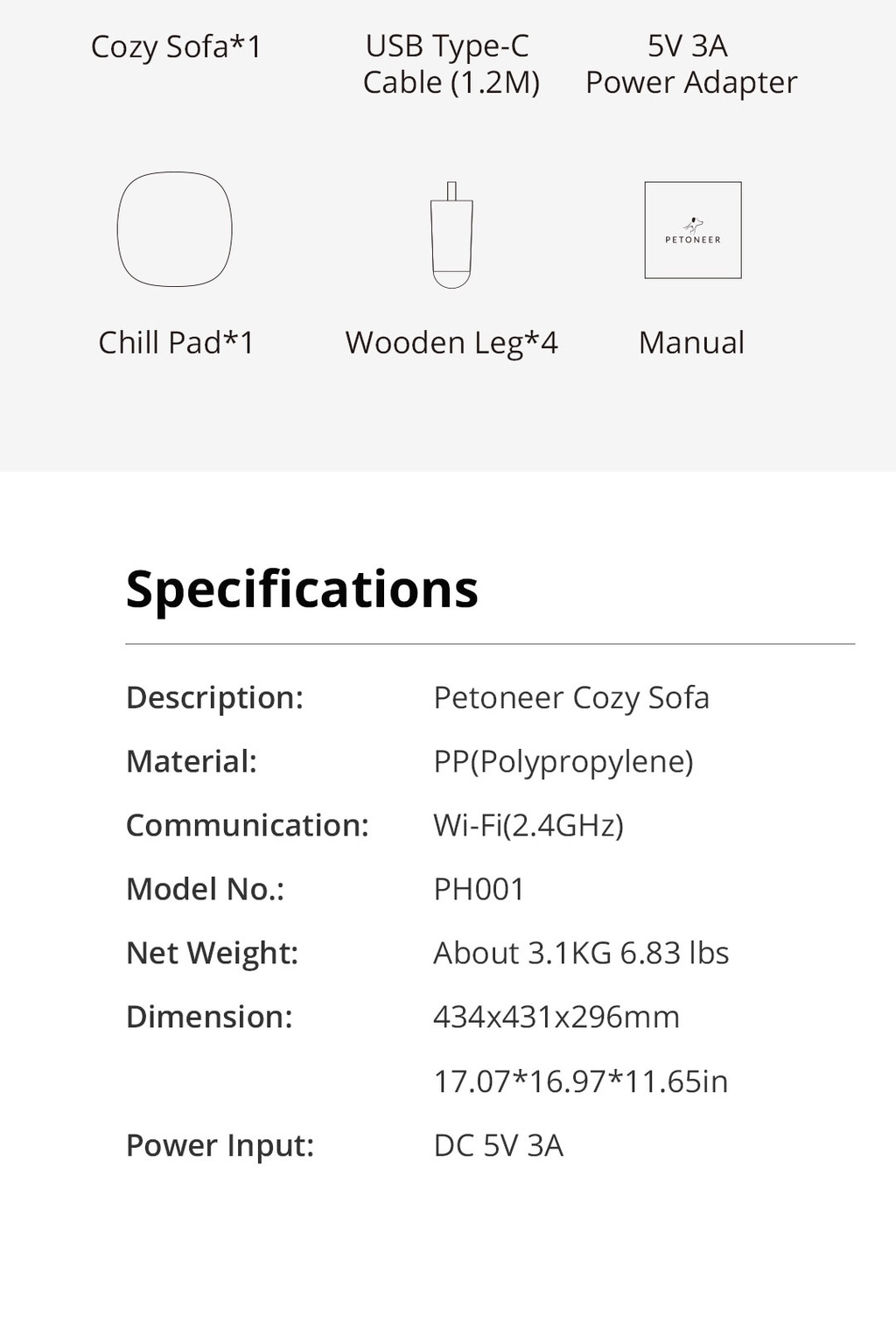Click the Specifications heading

302,589
